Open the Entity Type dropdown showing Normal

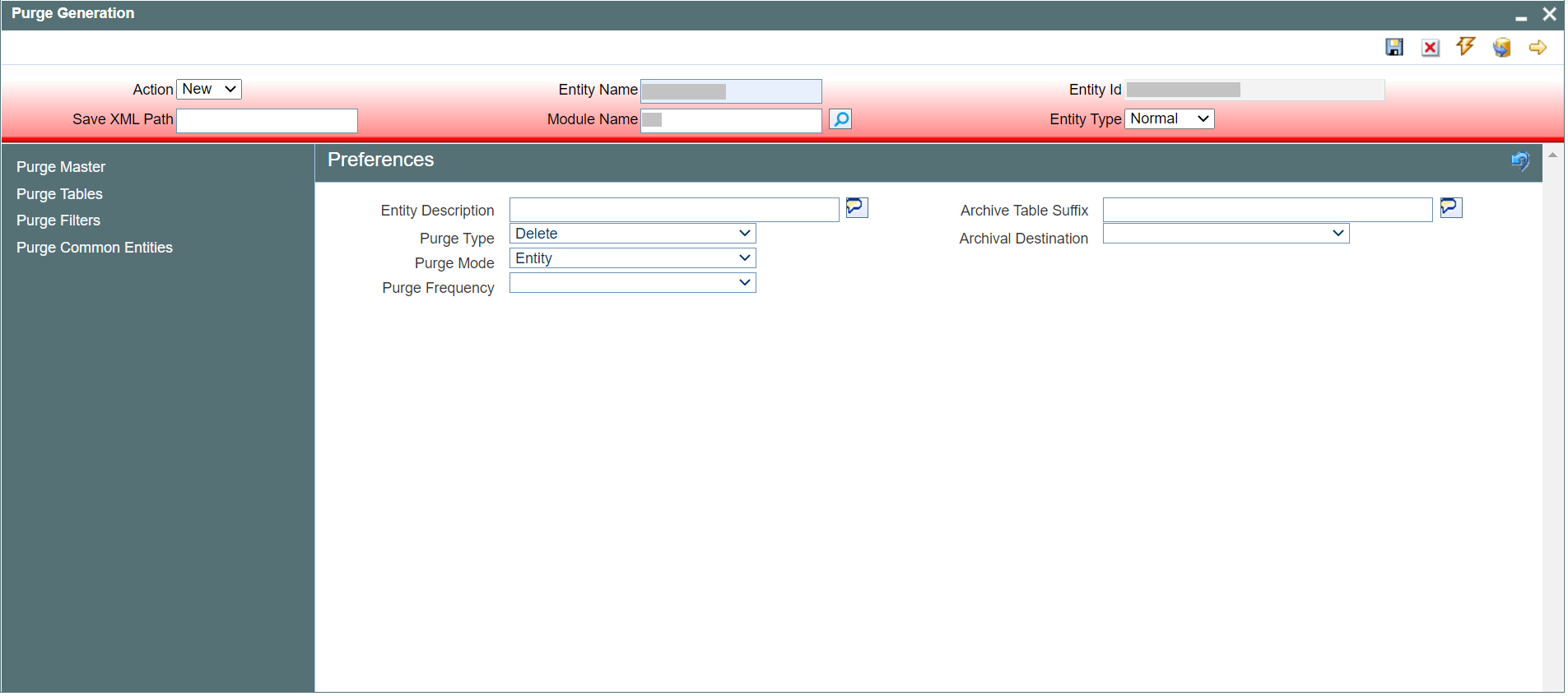(1170, 118)
